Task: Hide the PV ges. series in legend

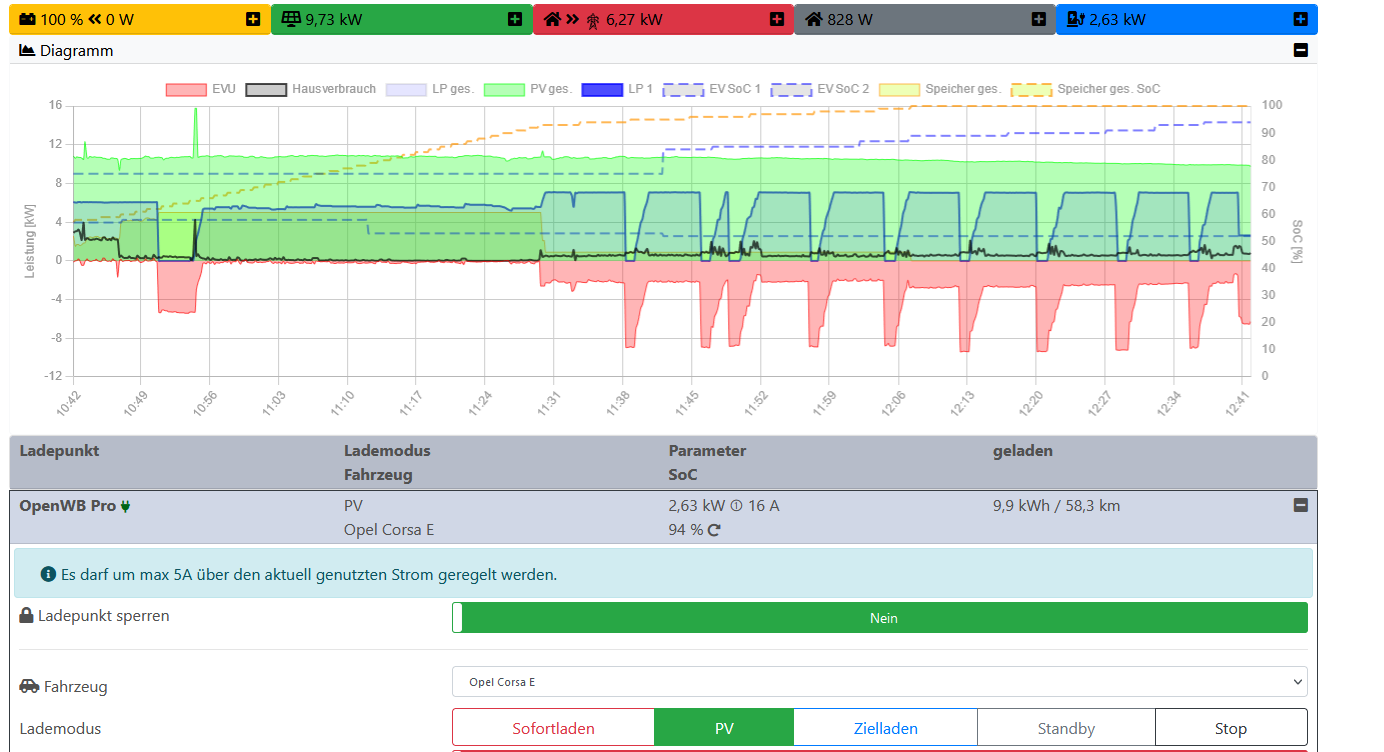Action: pos(528,89)
